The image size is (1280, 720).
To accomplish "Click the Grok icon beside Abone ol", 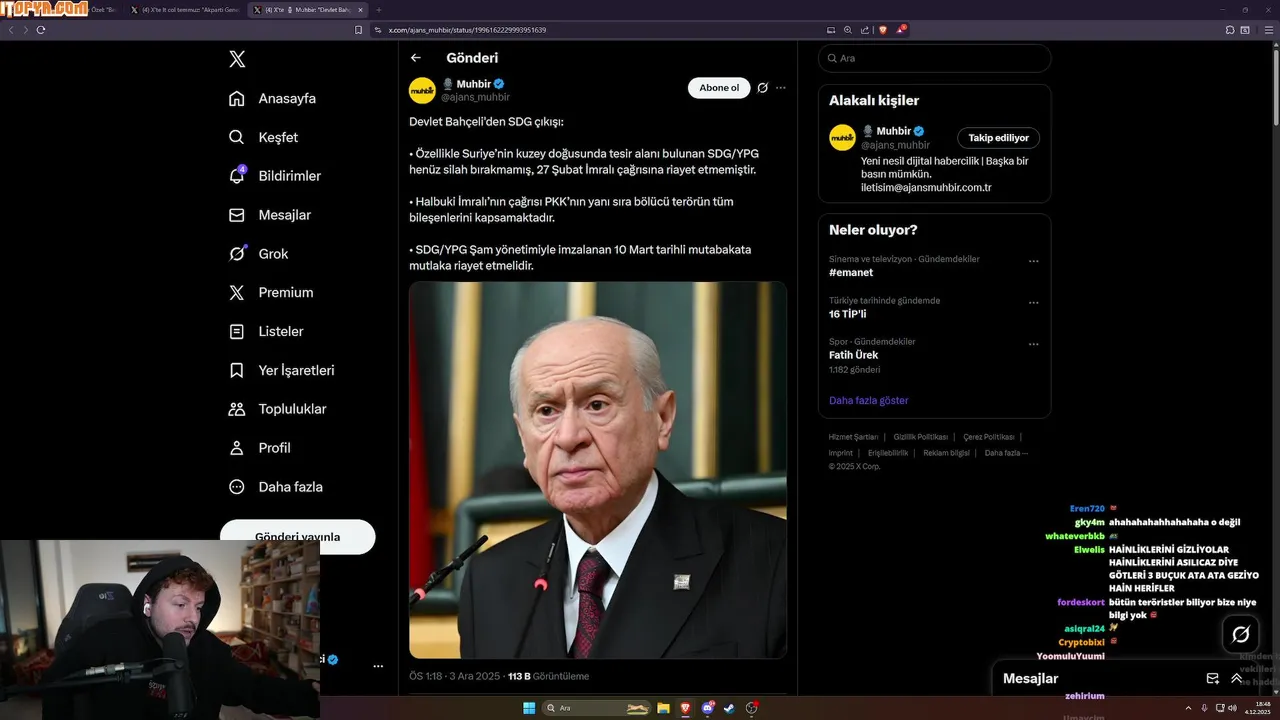I will point(762,88).
